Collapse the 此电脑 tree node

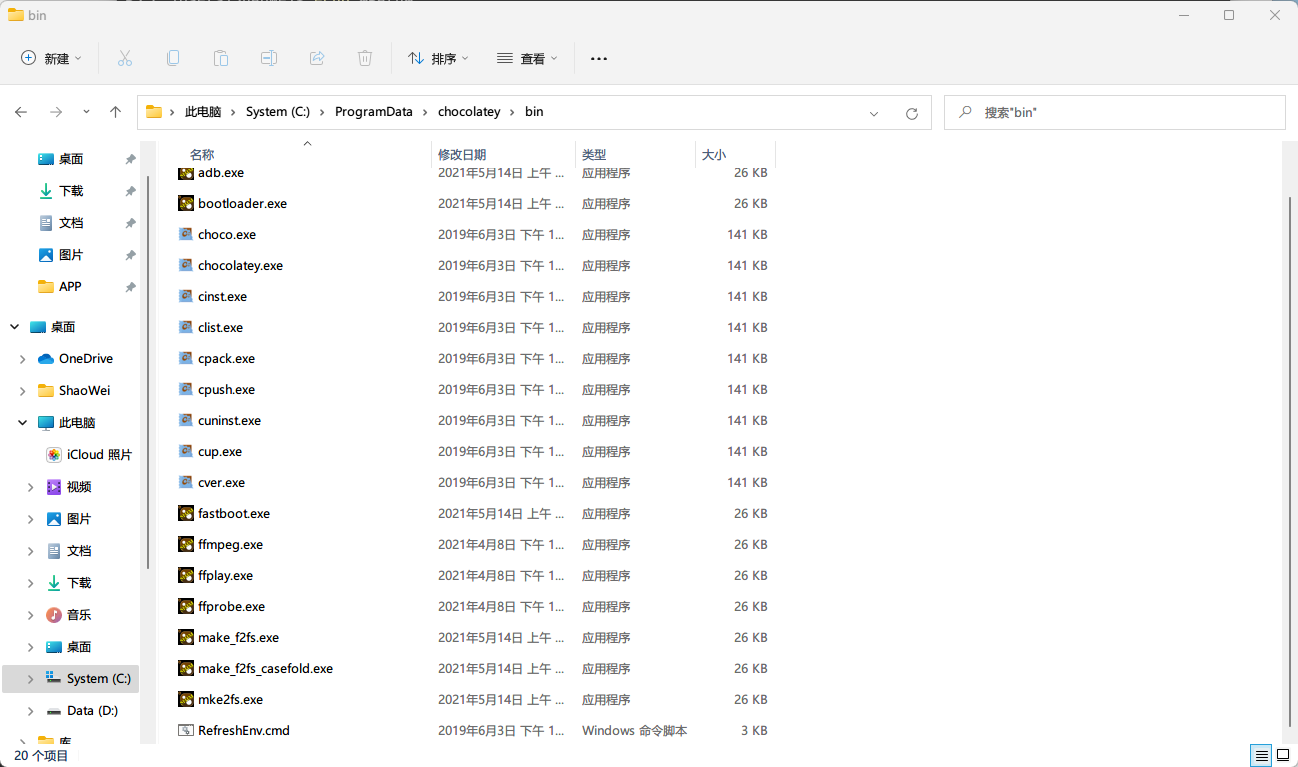(x=22, y=423)
